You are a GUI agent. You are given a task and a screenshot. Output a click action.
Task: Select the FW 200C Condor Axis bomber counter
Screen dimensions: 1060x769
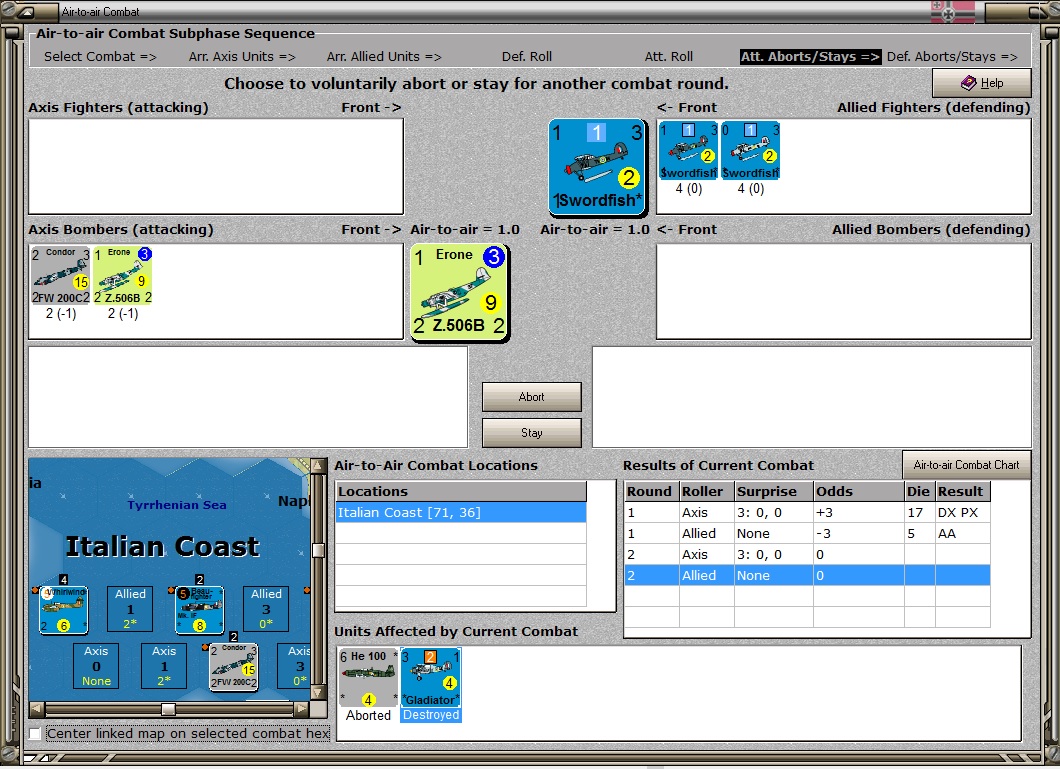pyautogui.click(x=61, y=276)
